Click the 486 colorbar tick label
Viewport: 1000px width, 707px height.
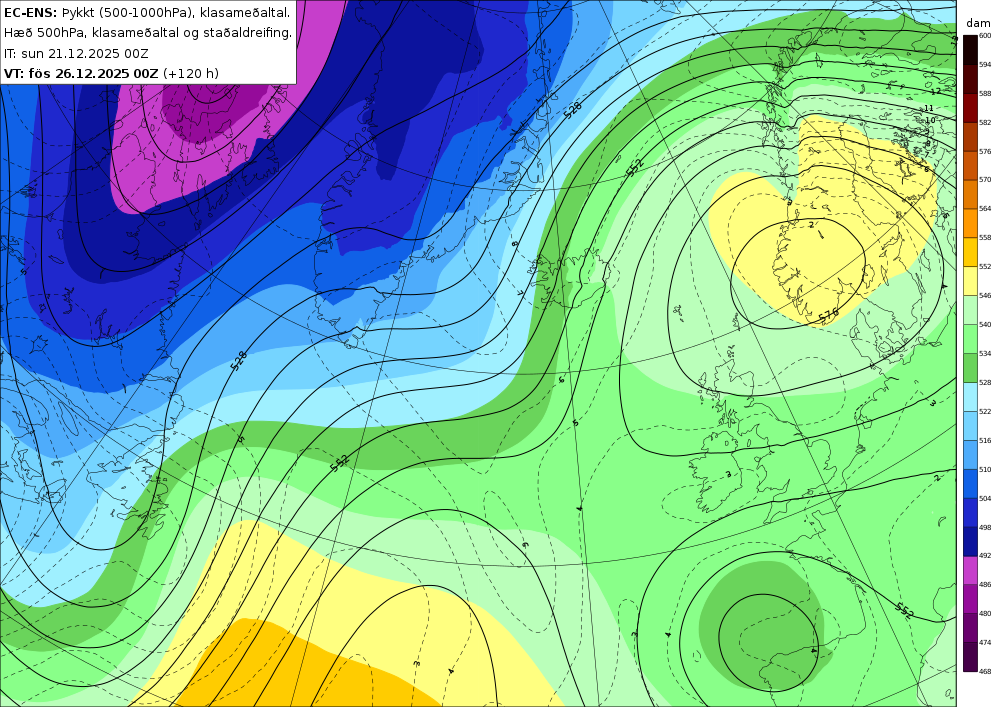point(985,585)
